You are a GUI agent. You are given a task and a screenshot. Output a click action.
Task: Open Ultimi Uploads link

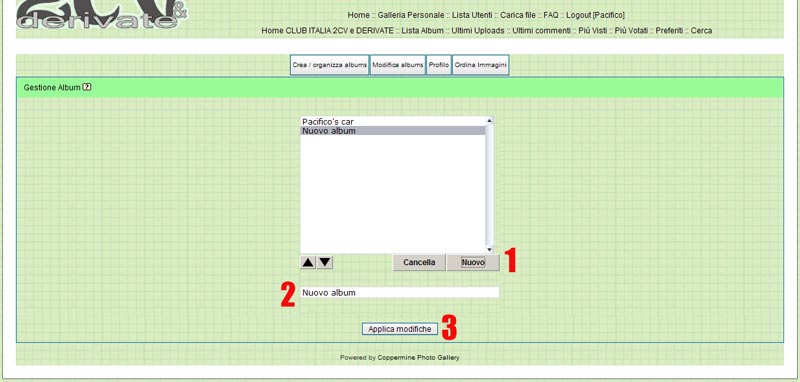click(x=478, y=31)
